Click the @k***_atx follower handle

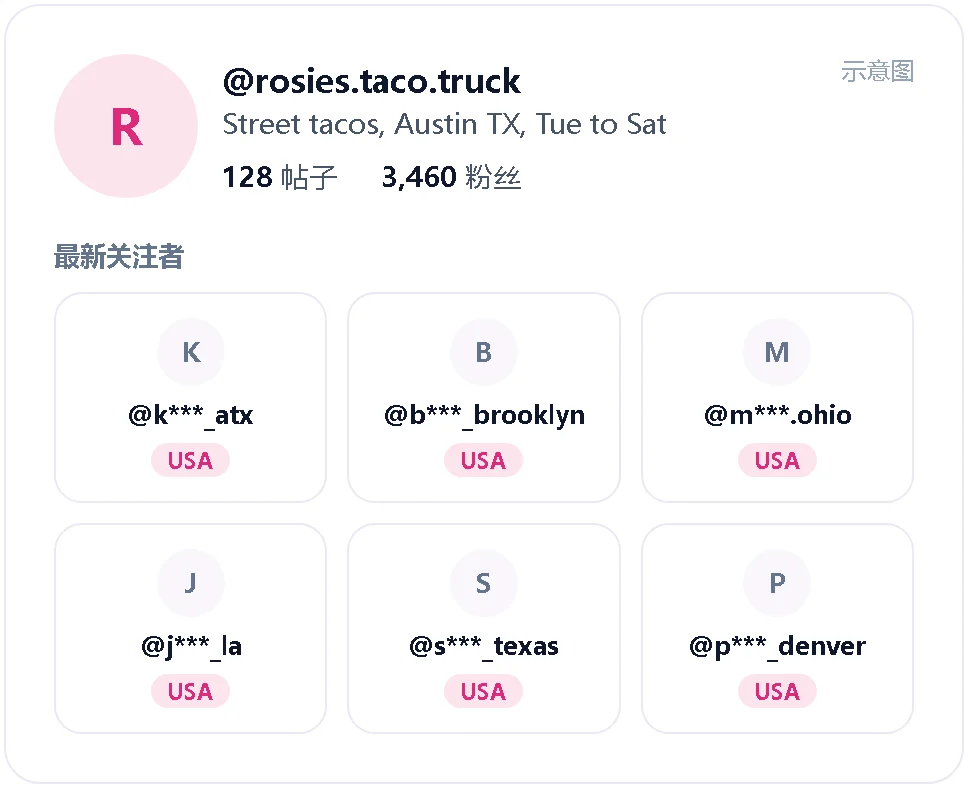(191, 415)
